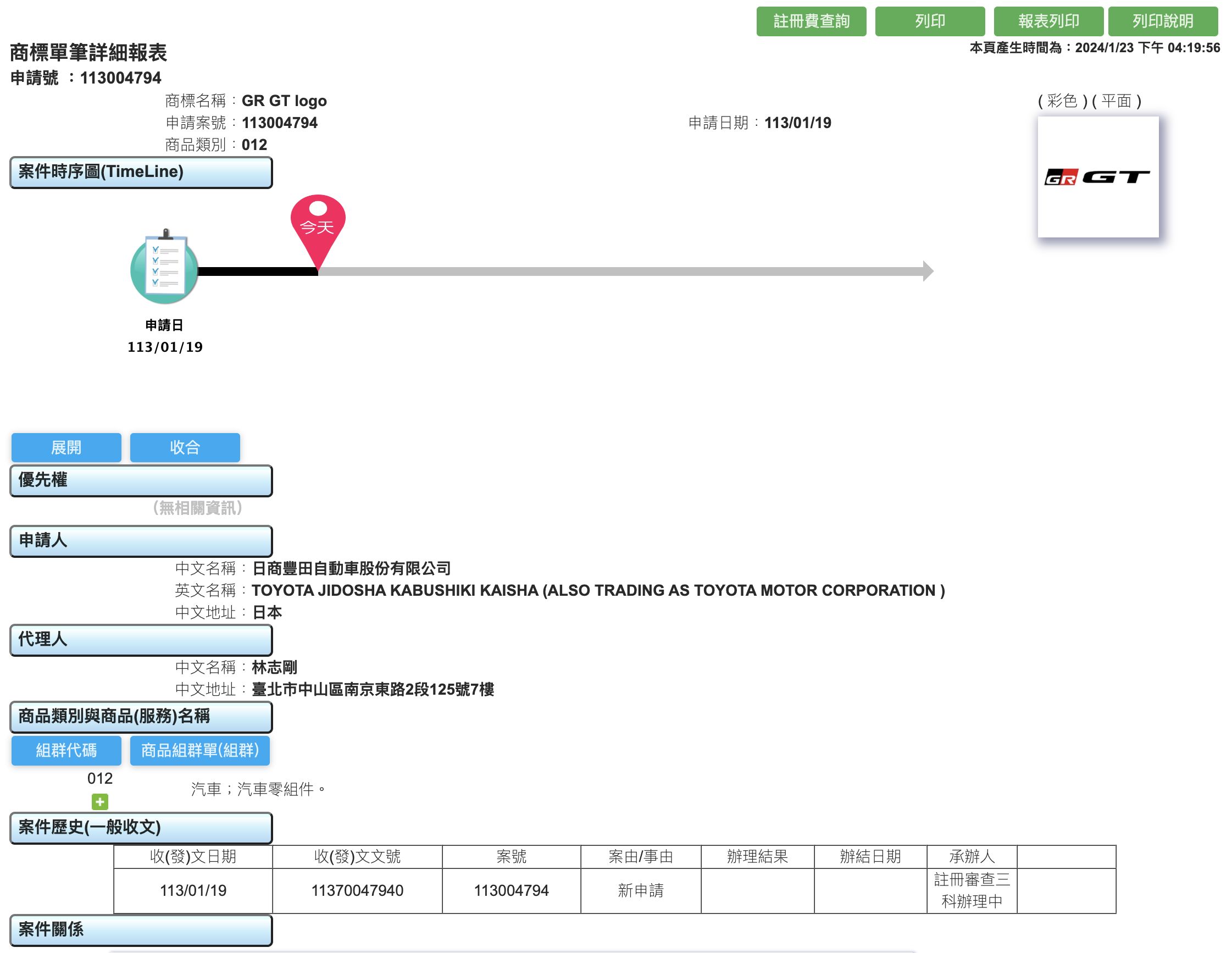The width and height of the screenshot is (1232, 953).
Task: Click the goods class 012 value
Action: coord(254,145)
